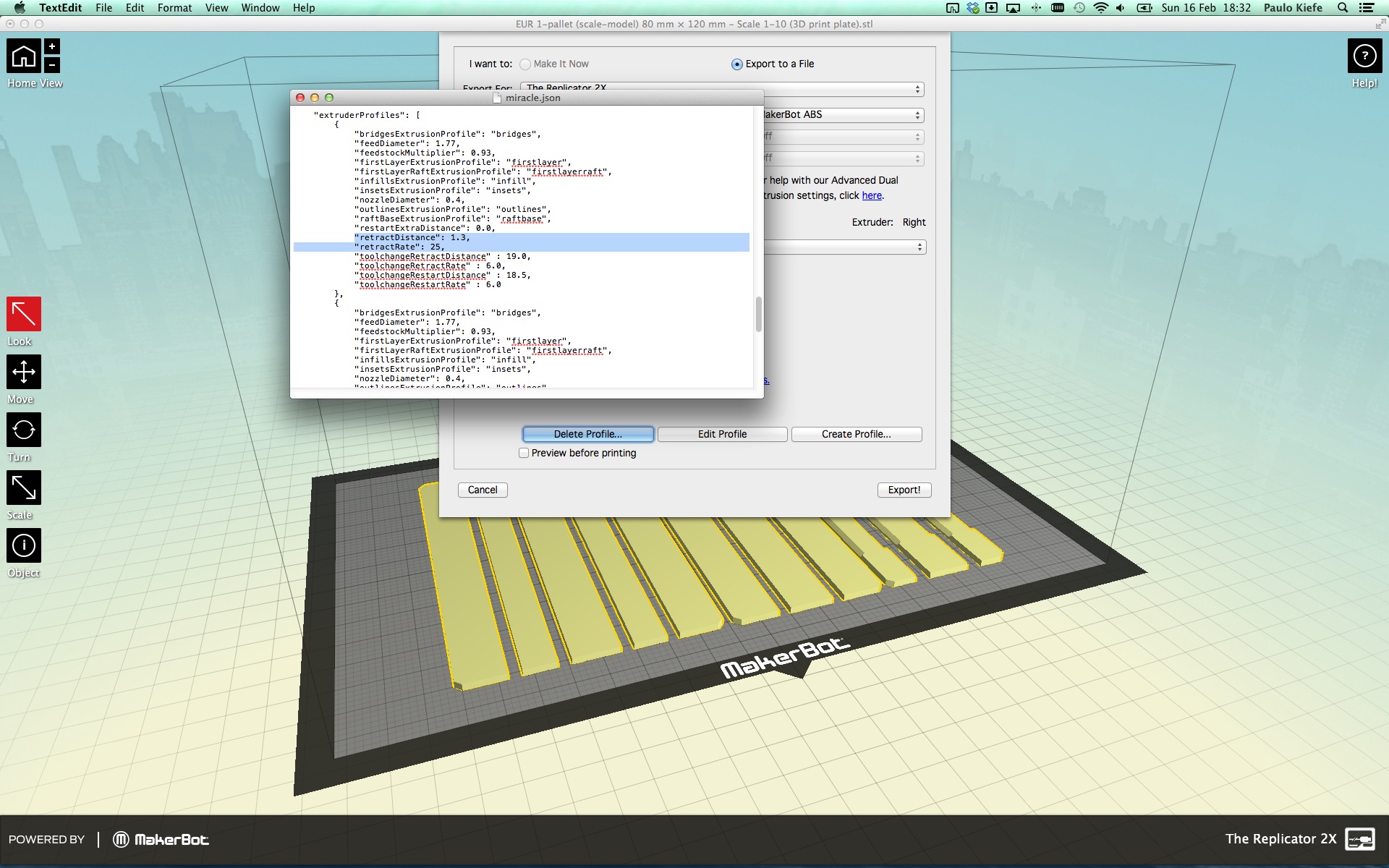Click the Edit Profile button

click(x=722, y=434)
